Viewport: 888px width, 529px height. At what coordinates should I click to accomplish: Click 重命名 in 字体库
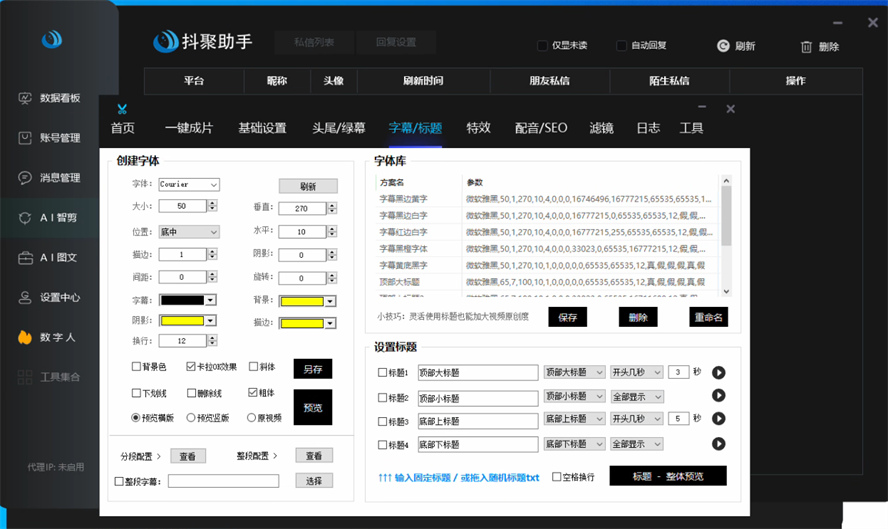click(x=708, y=317)
